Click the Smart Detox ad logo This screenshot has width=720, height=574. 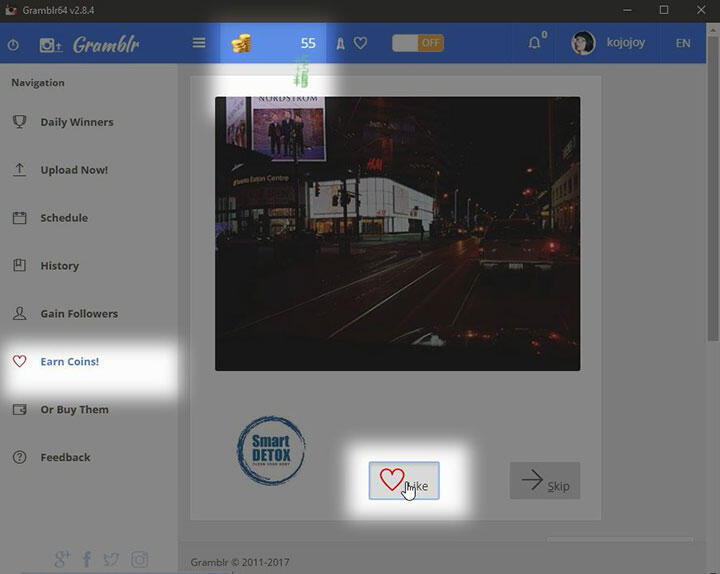click(x=271, y=450)
